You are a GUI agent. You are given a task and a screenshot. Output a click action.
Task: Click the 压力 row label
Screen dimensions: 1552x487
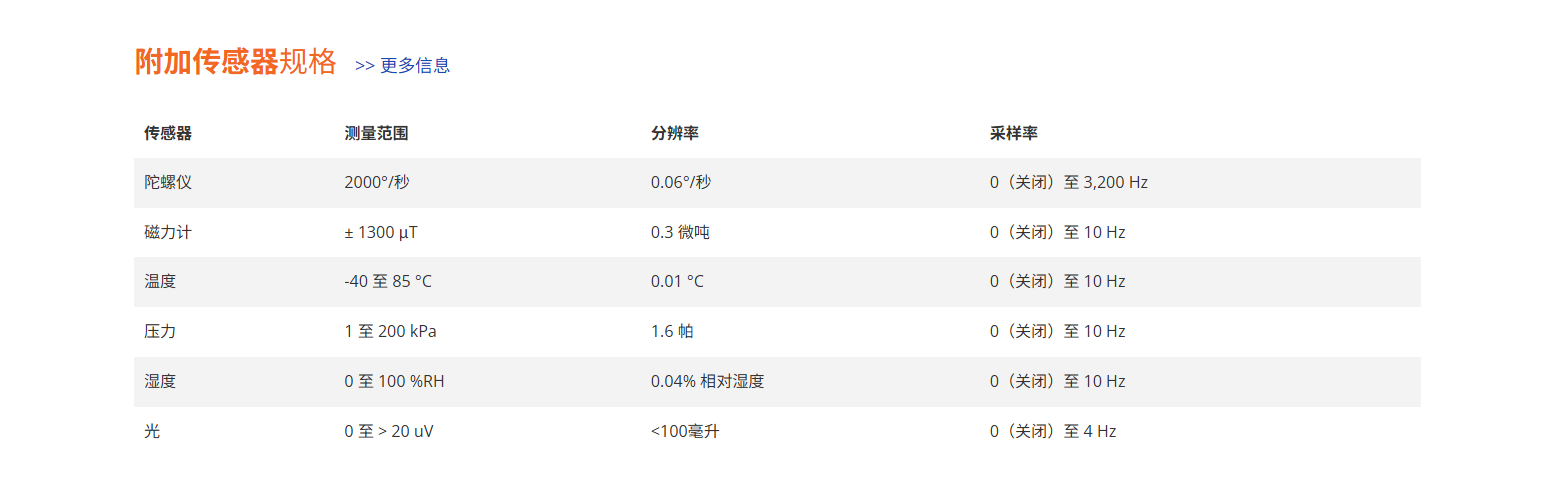pyautogui.click(x=160, y=332)
